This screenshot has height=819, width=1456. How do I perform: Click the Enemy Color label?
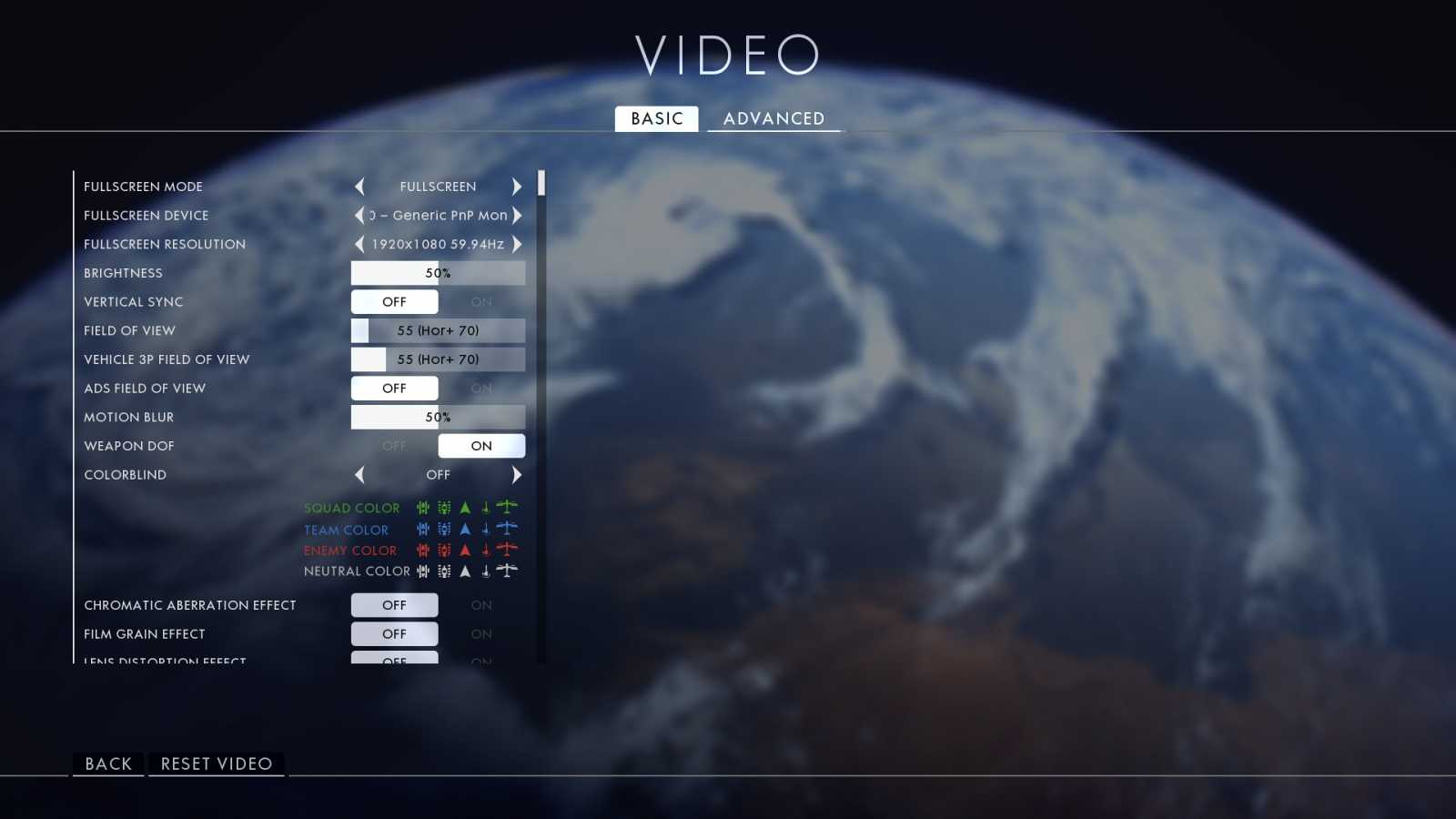(x=350, y=551)
